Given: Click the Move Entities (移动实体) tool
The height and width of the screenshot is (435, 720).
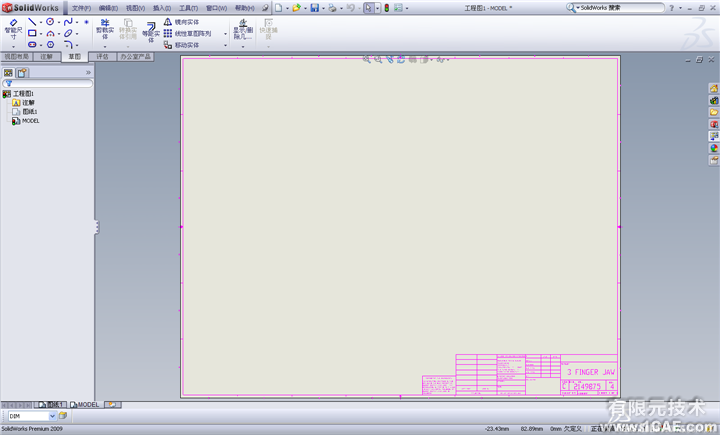Looking at the screenshot, I should [181, 45].
